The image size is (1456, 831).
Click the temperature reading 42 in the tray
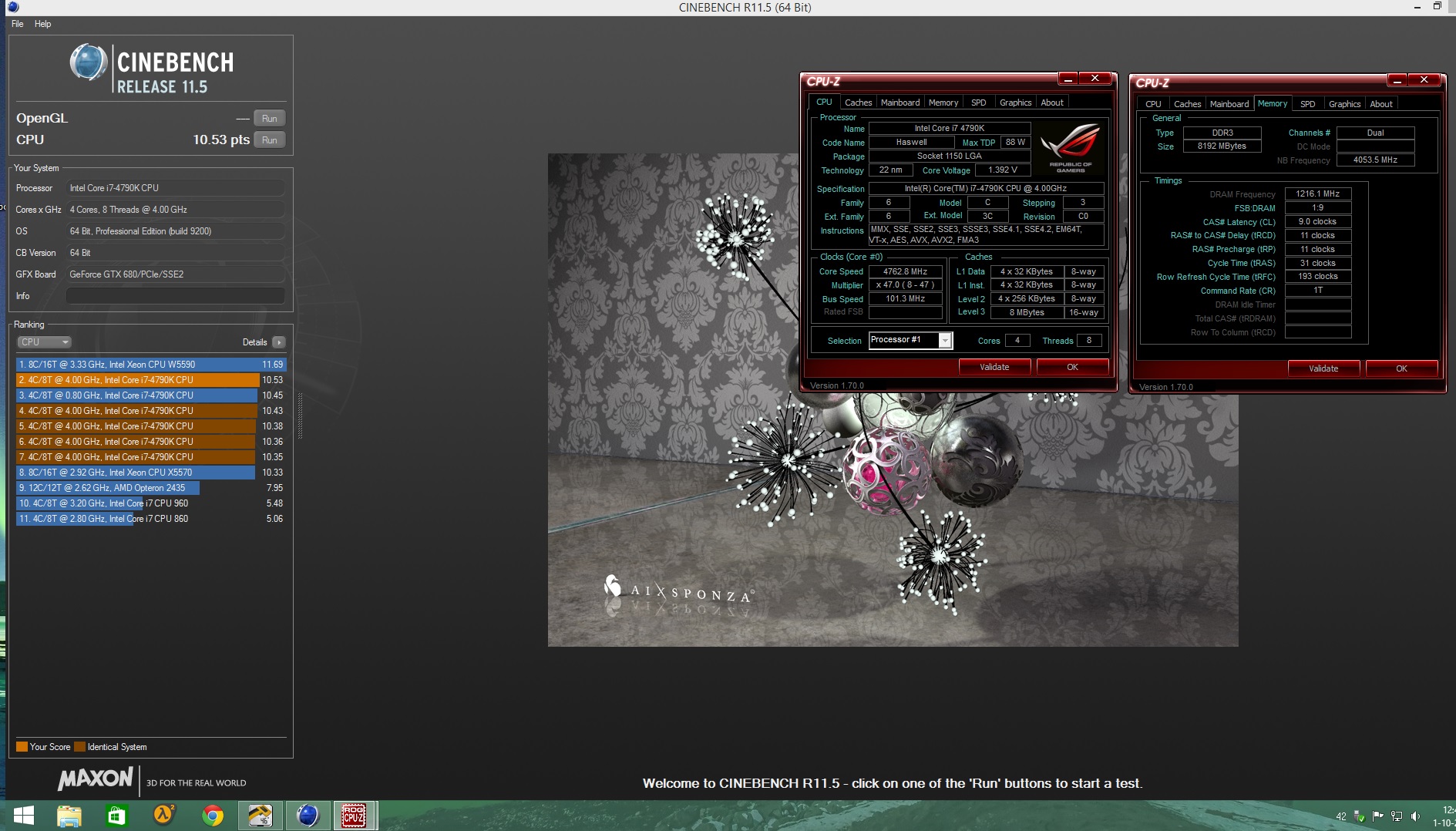click(1341, 816)
